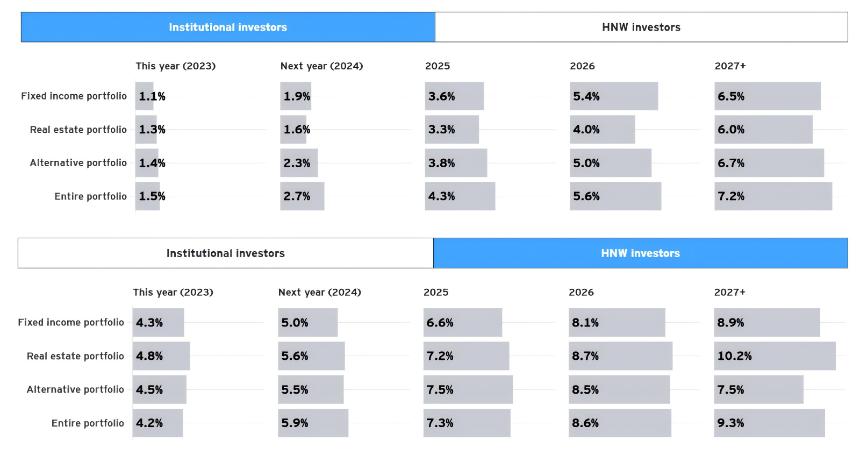Image resolution: width=860 pixels, height=469 pixels.
Task: Click the 4.0% Real estate 2026 bar
Action: pyautogui.click(x=602, y=129)
